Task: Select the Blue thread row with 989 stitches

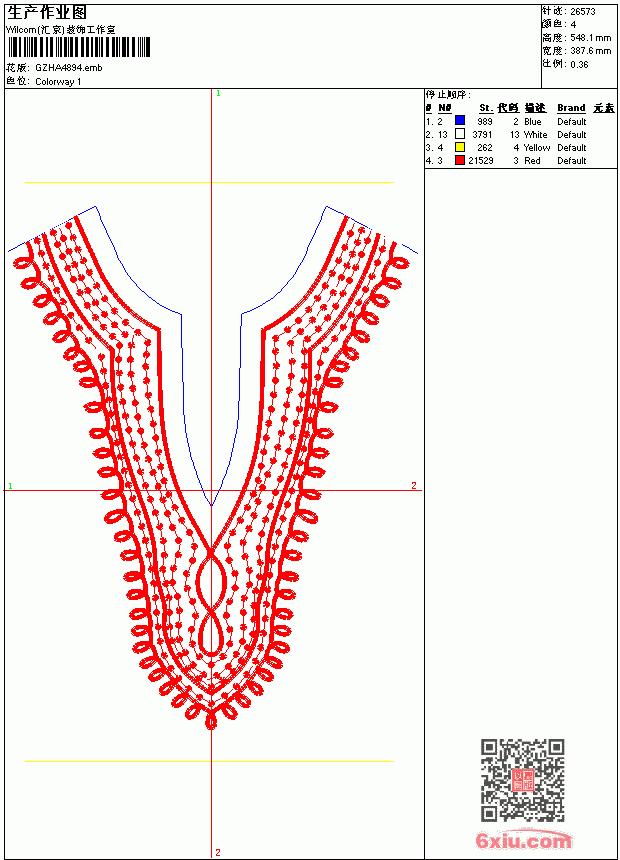Action: (x=520, y=121)
